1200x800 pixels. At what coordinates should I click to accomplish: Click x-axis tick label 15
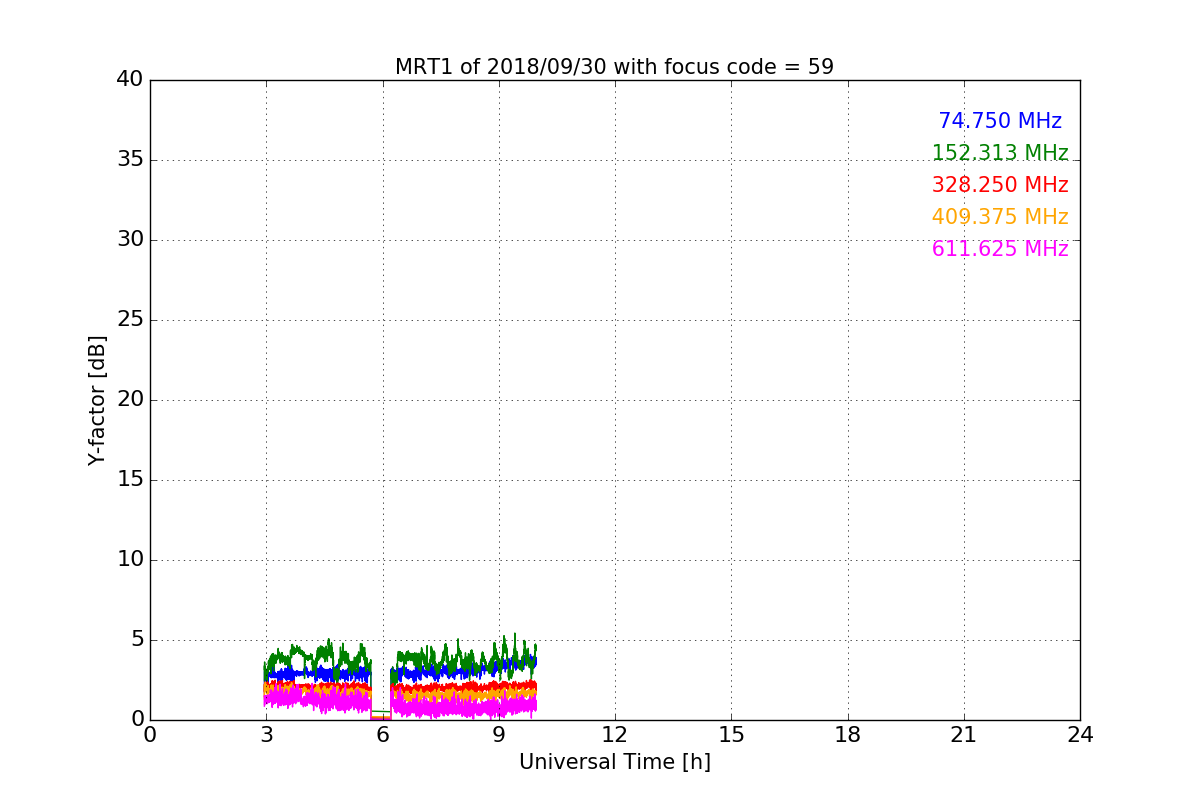coord(731,736)
